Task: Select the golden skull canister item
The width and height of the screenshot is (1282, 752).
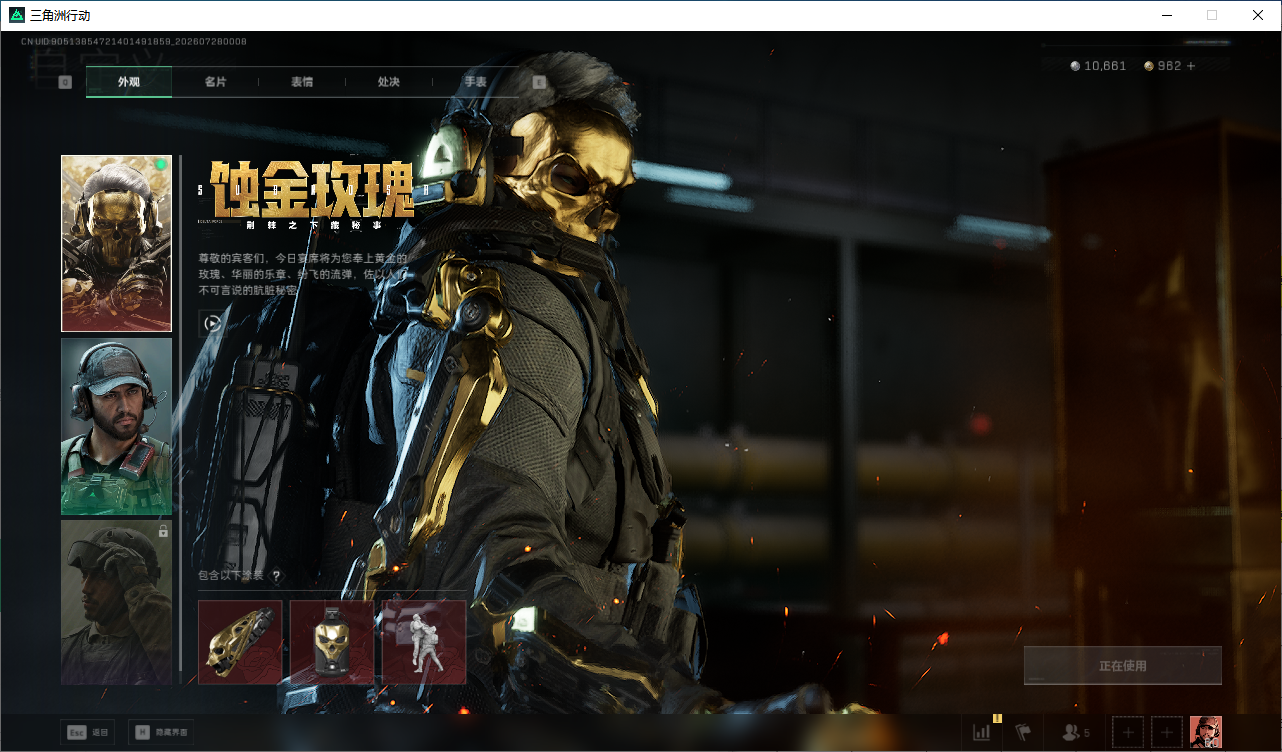Action: pos(332,642)
